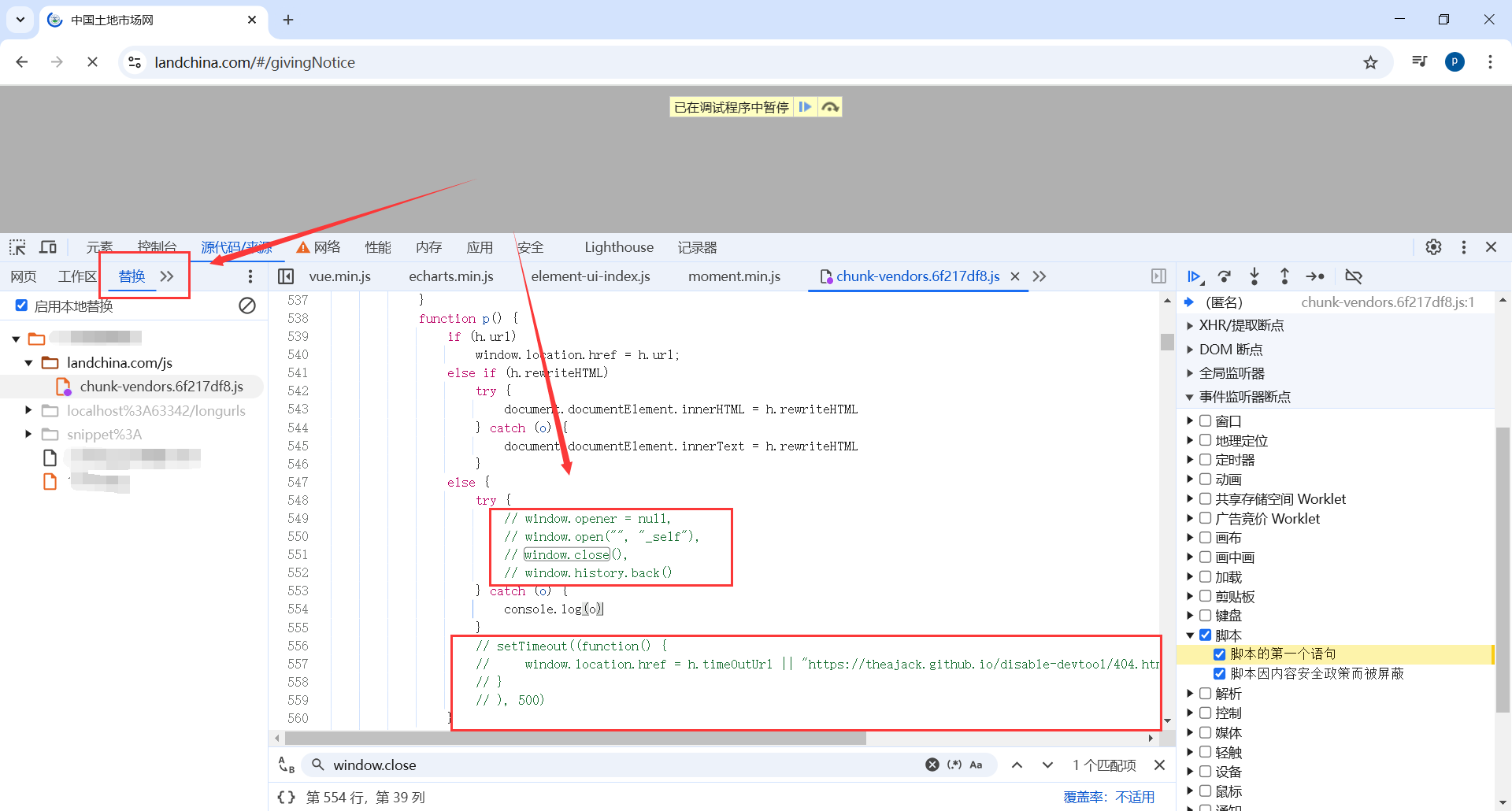This screenshot has width=1512, height=811.
Task: Open the Lighthouse panel
Action: (x=619, y=247)
